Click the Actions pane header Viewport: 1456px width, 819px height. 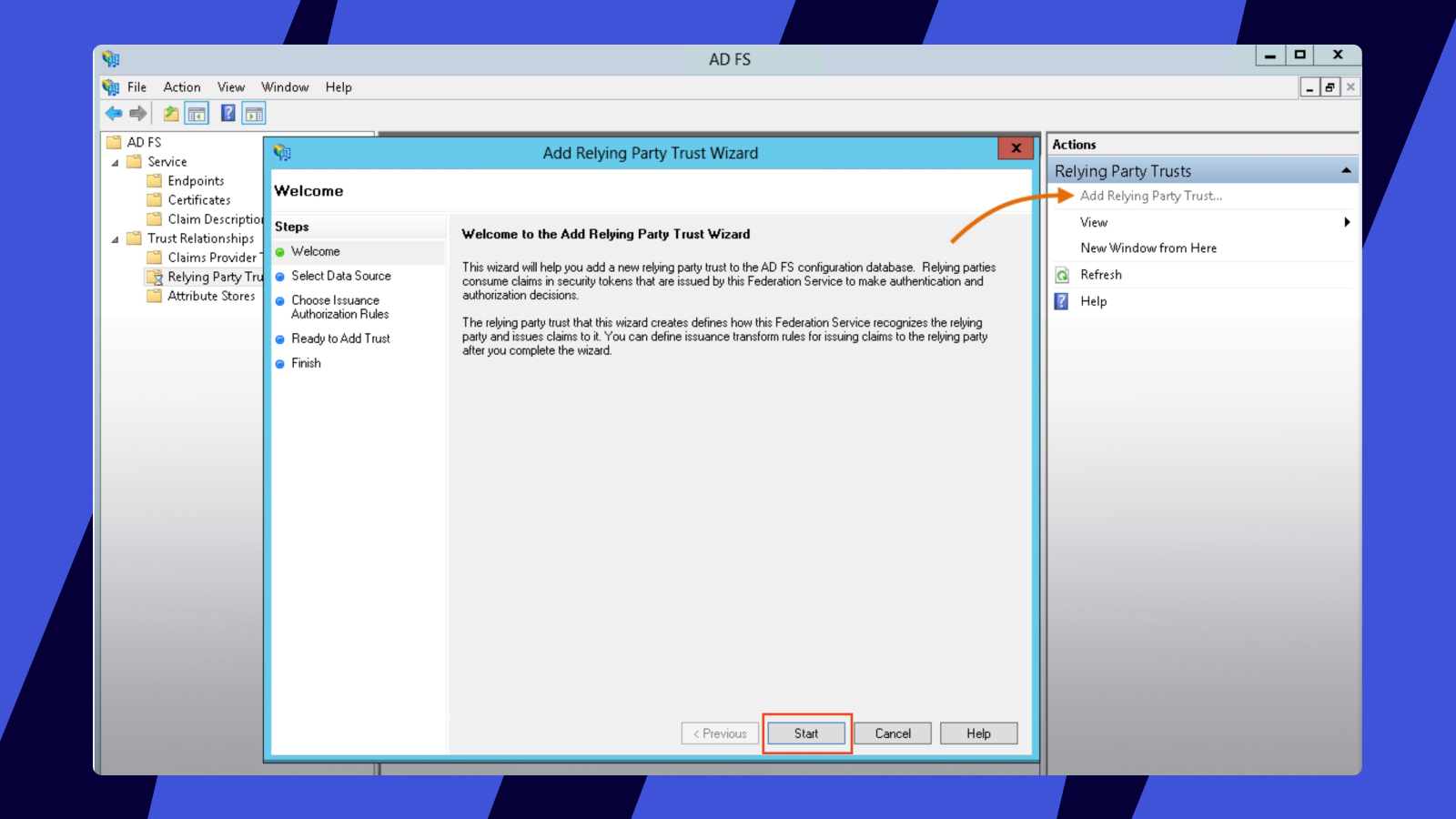click(x=1203, y=145)
